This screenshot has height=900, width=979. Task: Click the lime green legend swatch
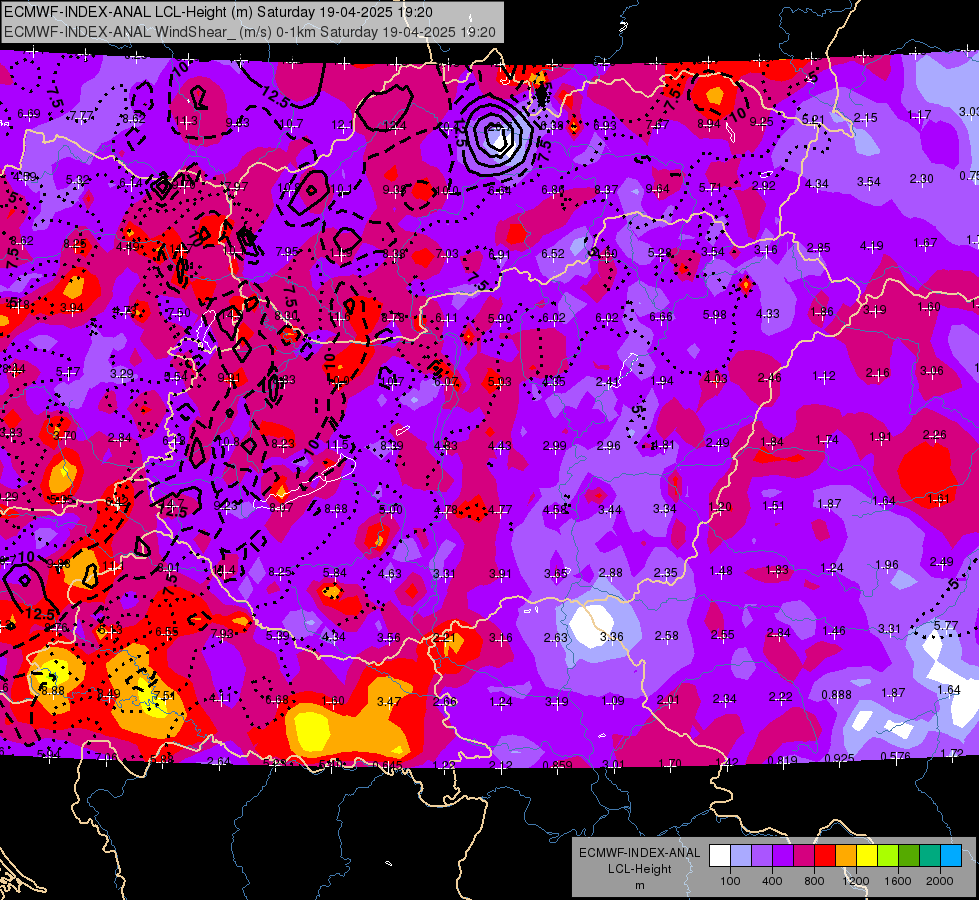pos(888,856)
